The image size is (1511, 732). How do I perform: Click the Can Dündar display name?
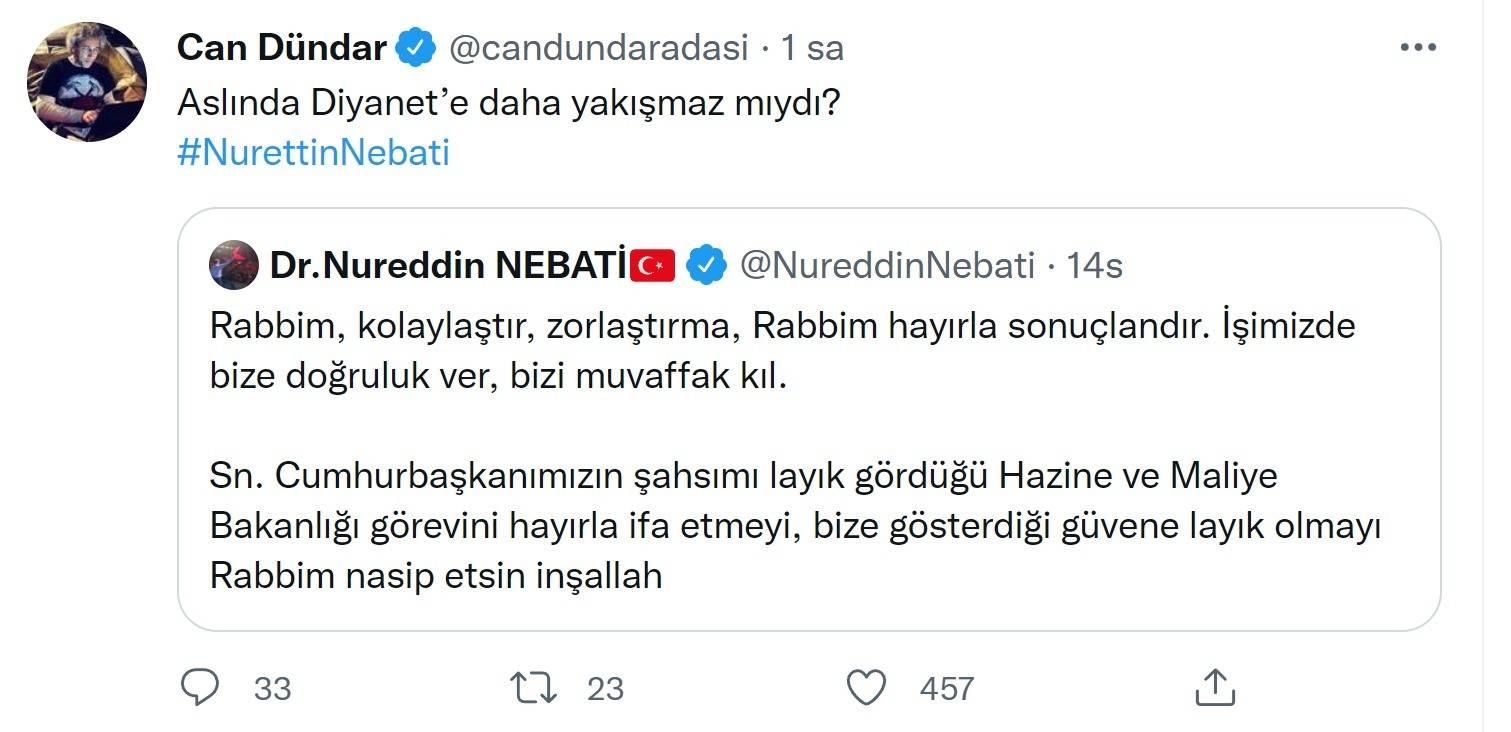(x=281, y=48)
